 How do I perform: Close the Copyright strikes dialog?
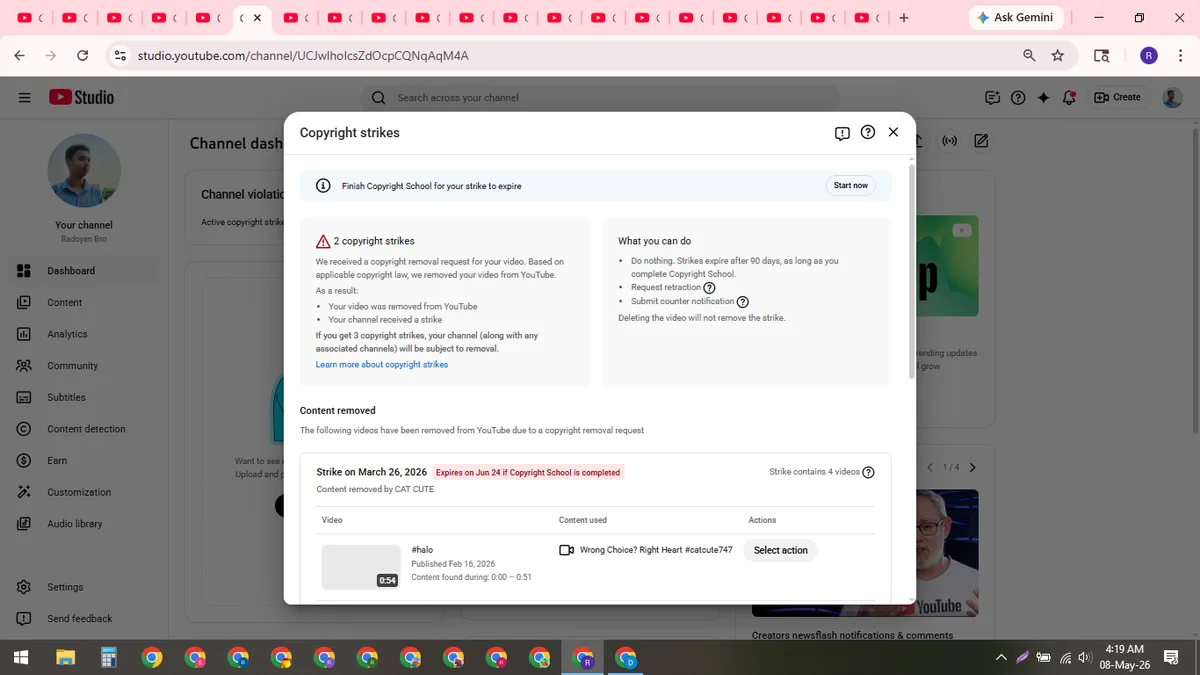893,132
